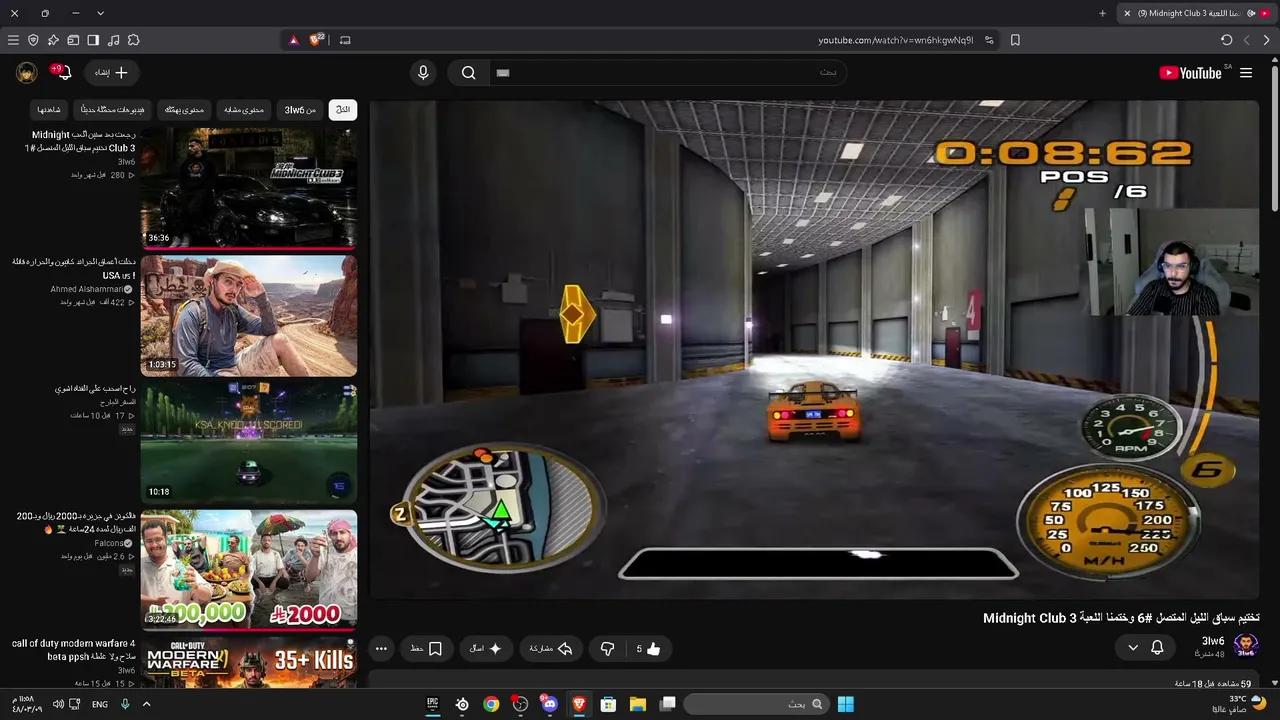This screenshot has width=1280, height=720.
Task: Click the Share (مشاركة) button
Action: click(x=551, y=649)
